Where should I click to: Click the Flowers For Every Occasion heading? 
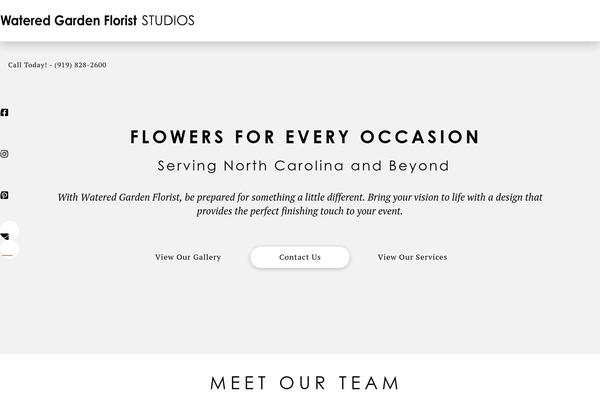[x=305, y=137]
